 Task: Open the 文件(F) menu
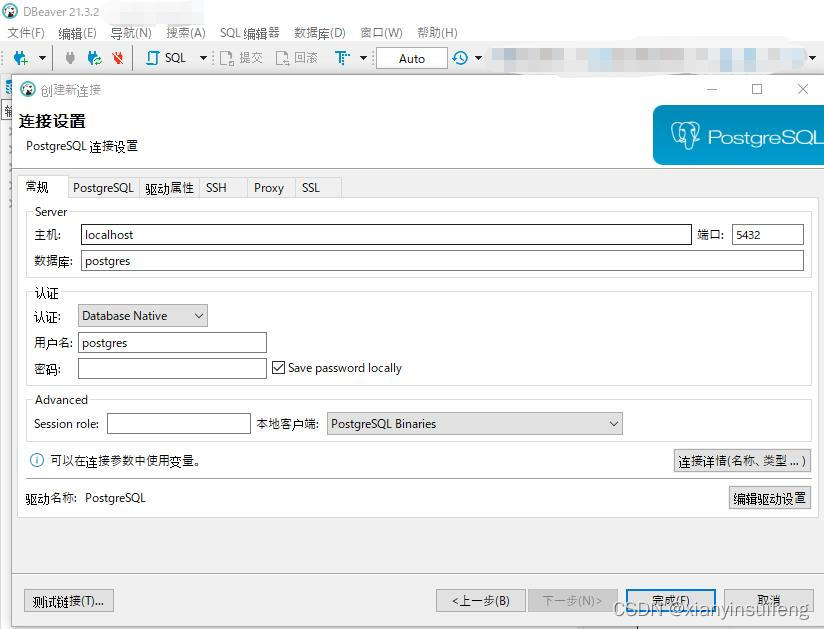coord(26,33)
